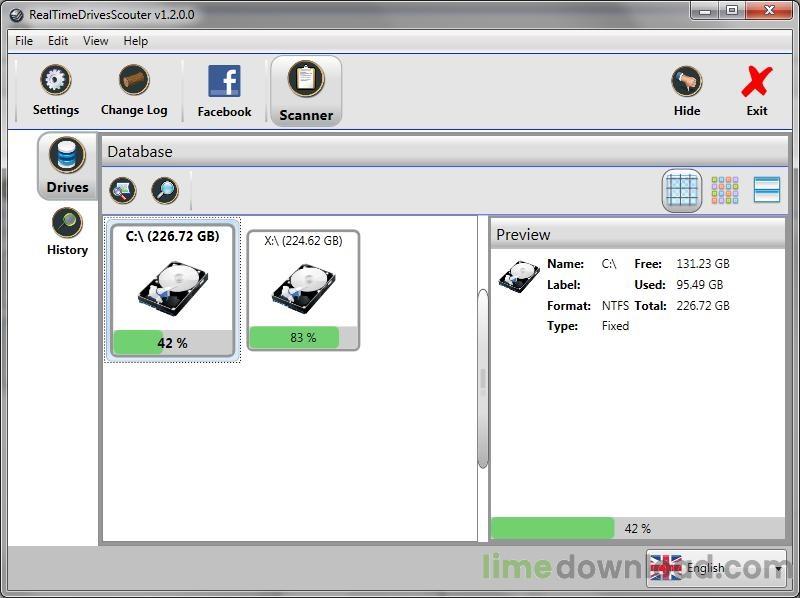The image size is (800, 598).
Task: Toggle the large grid view mode
Action: pyautogui.click(x=682, y=190)
